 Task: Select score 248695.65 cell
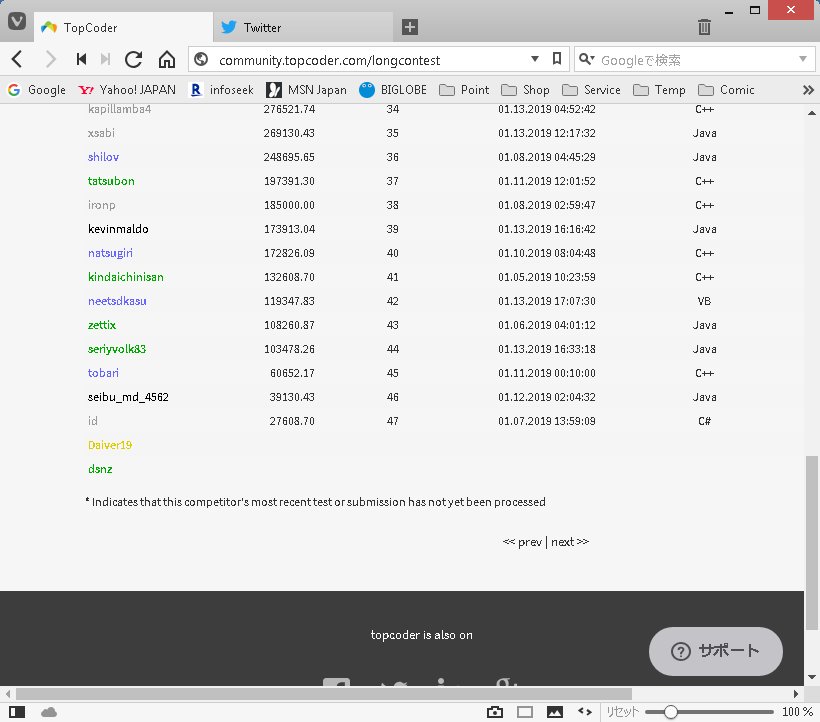(289, 157)
